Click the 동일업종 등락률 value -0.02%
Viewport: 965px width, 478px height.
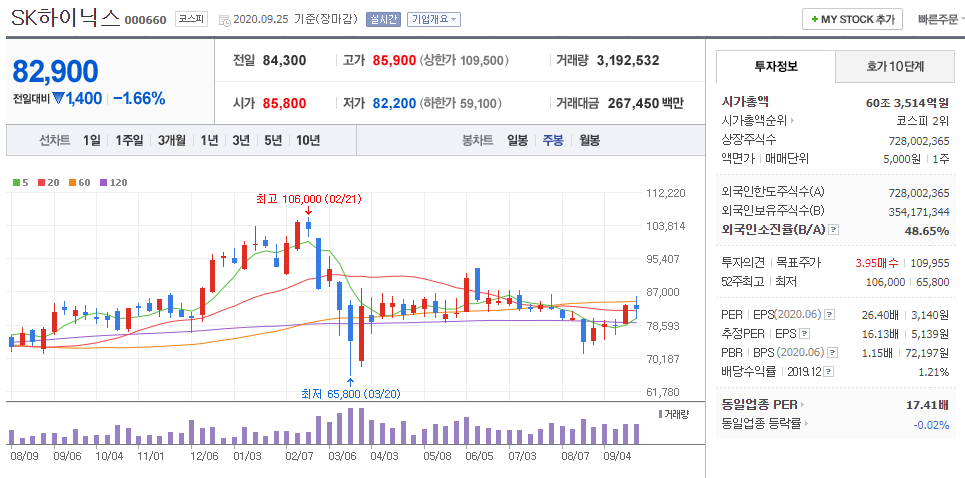click(931, 424)
